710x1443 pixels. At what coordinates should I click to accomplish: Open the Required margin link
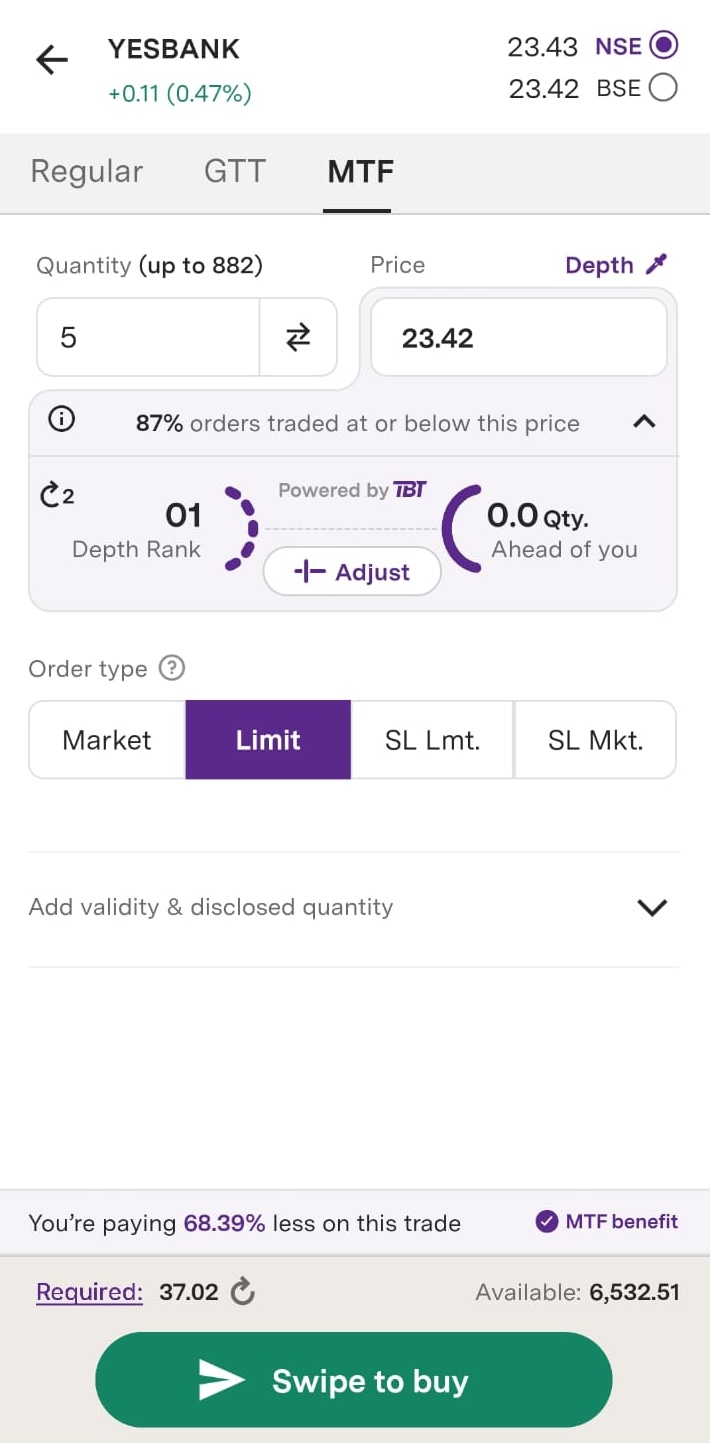[x=89, y=1292]
